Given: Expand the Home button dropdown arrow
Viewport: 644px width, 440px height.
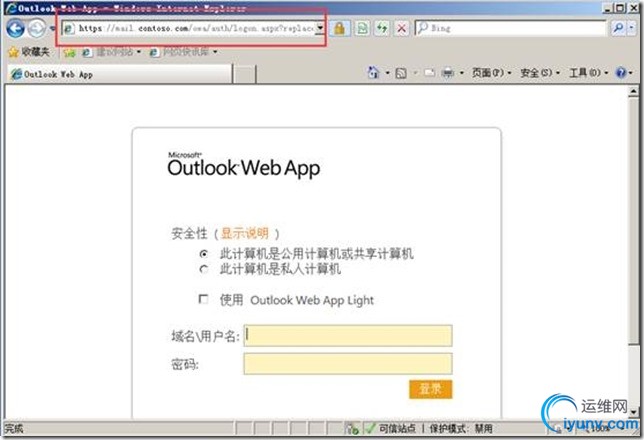Looking at the screenshot, I should [x=387, y=73].
